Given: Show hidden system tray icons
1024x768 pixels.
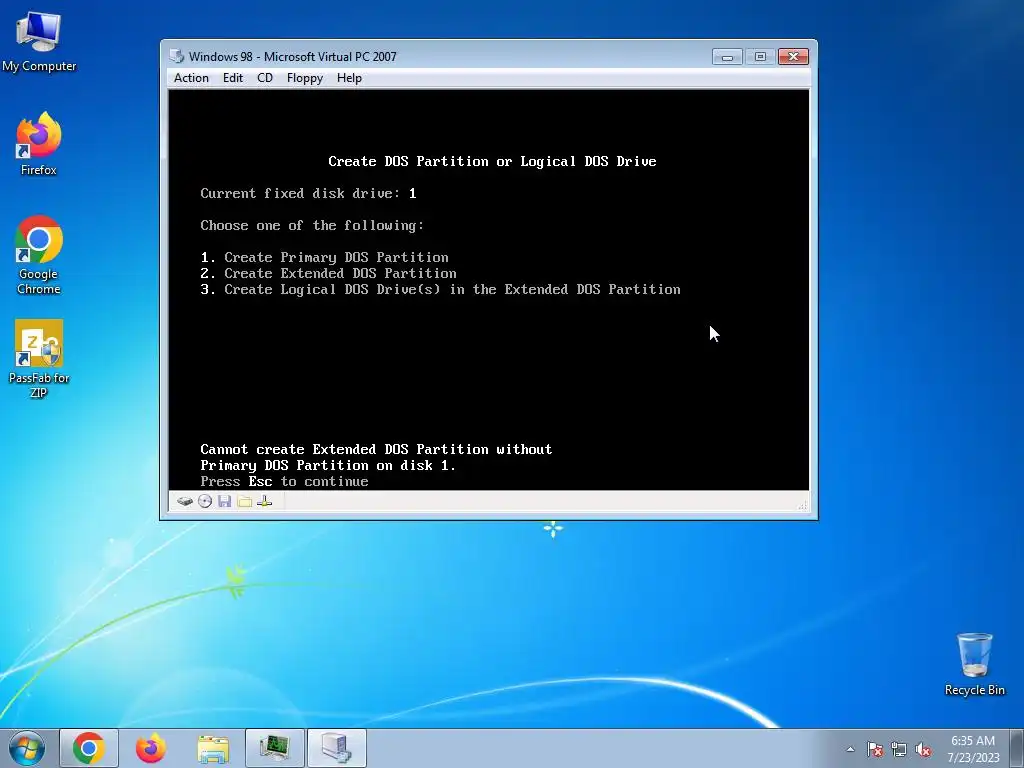Looking at the screenshot, I should 850,749.
